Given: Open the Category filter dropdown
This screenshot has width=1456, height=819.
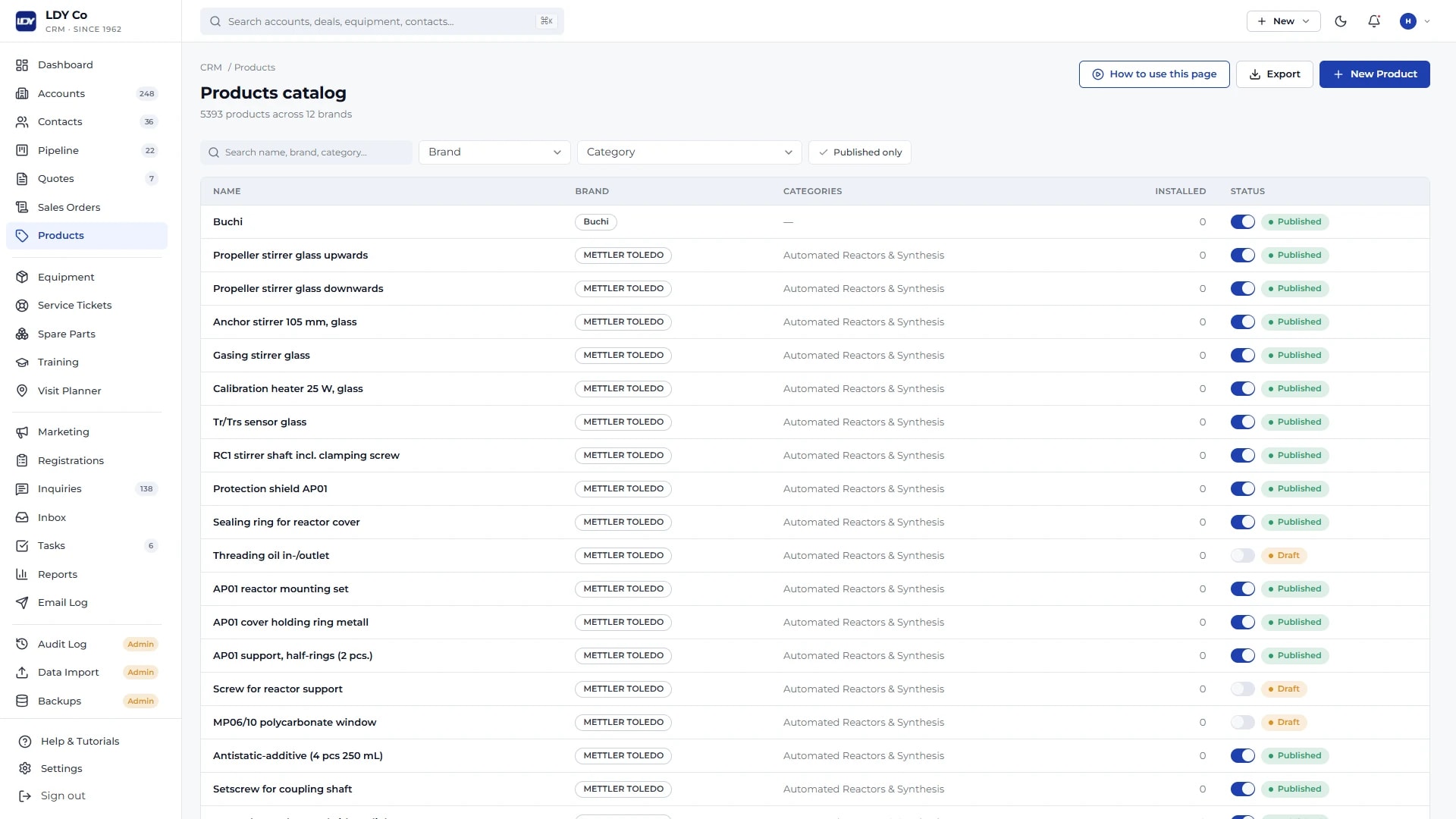Looking at the screenshot, I should coord(689,152).
